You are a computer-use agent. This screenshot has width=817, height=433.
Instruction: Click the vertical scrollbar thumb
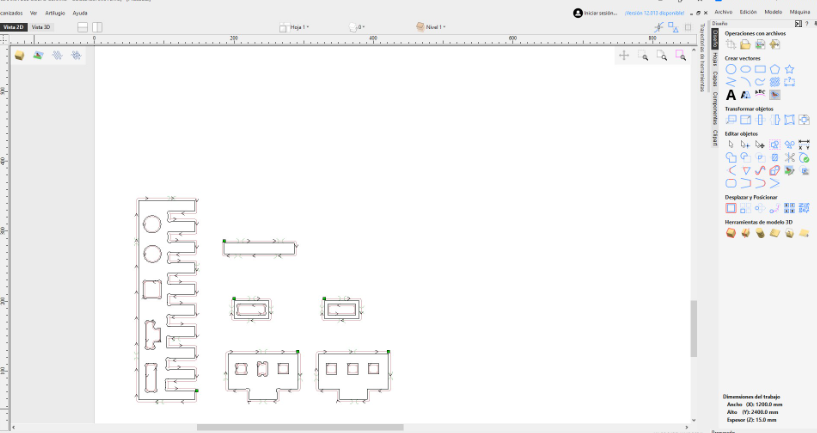(x=694, y=329)
